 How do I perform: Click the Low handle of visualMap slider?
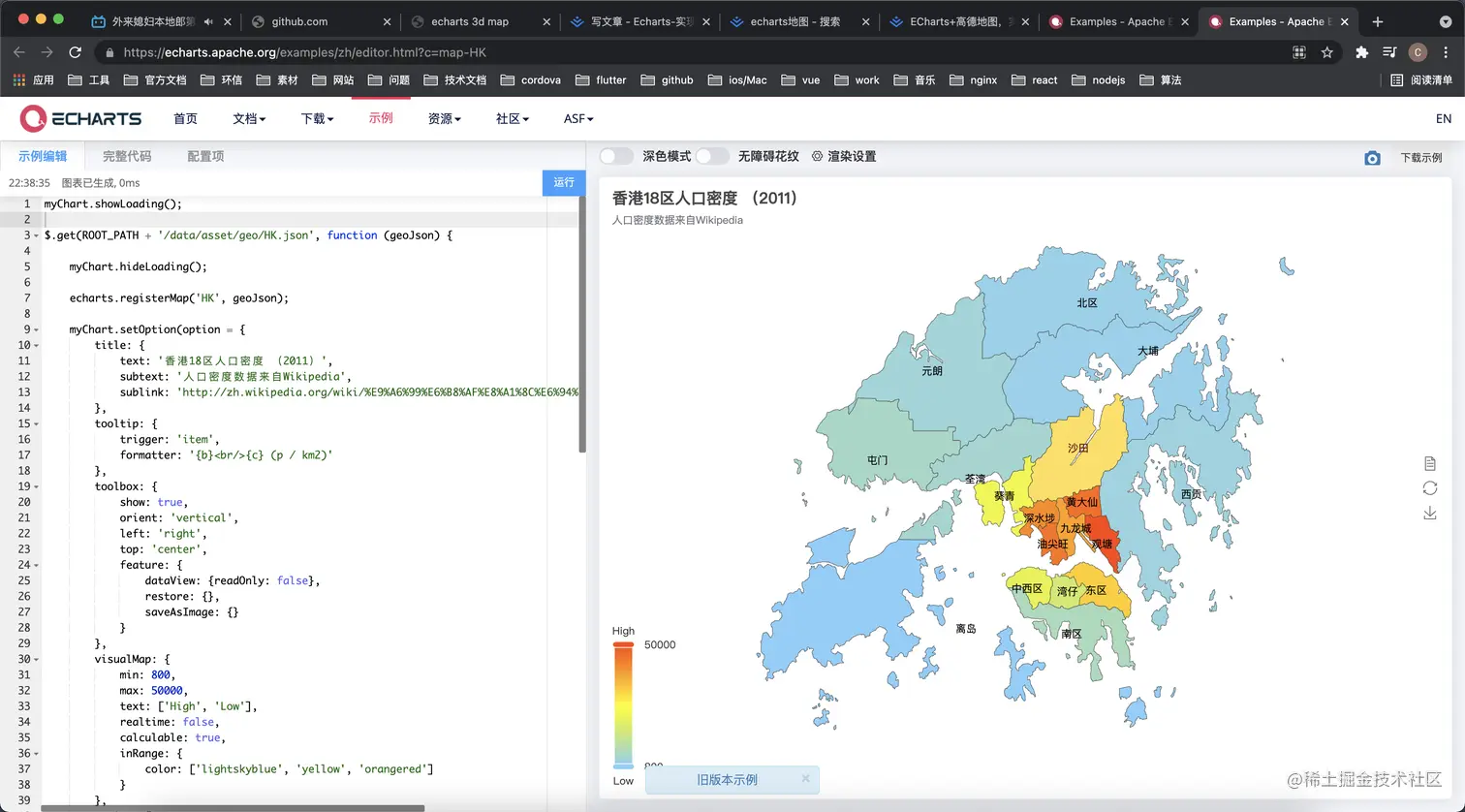pyautogui.click(x=623, y=766)
